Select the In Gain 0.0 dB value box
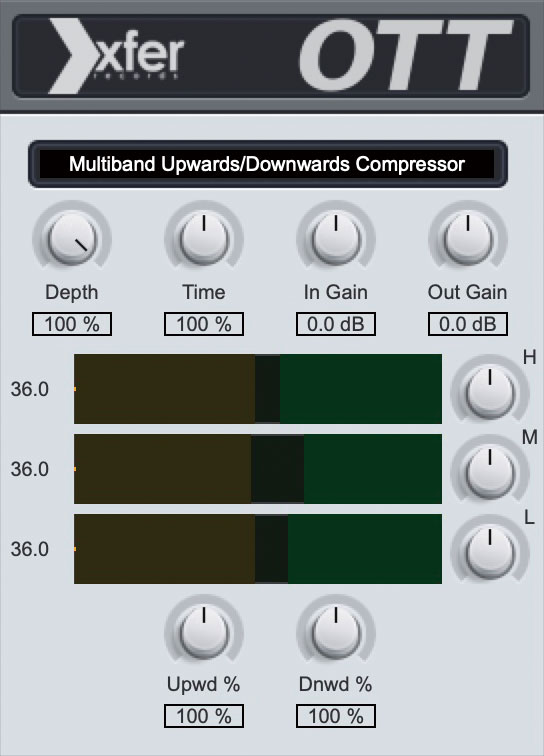 point(336,324)
